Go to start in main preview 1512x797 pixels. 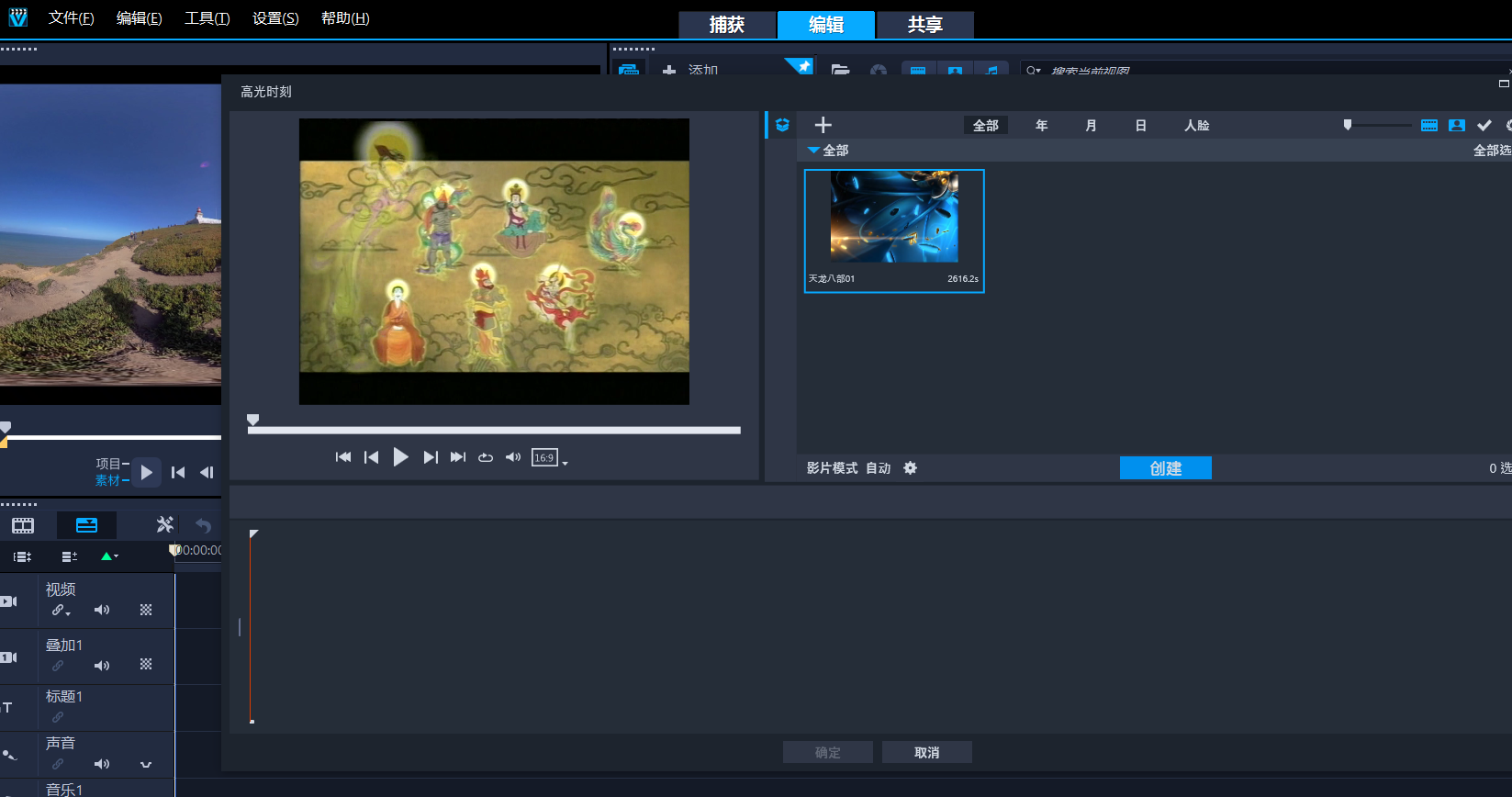(178, 472)
